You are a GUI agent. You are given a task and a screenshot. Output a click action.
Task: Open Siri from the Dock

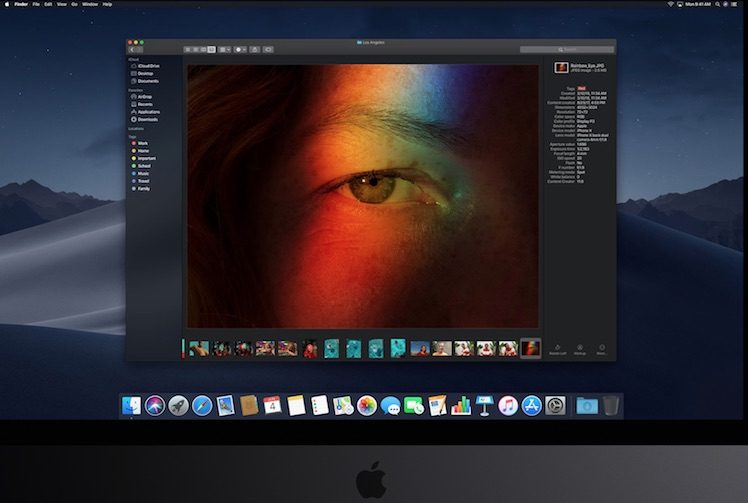pos(155,405)
